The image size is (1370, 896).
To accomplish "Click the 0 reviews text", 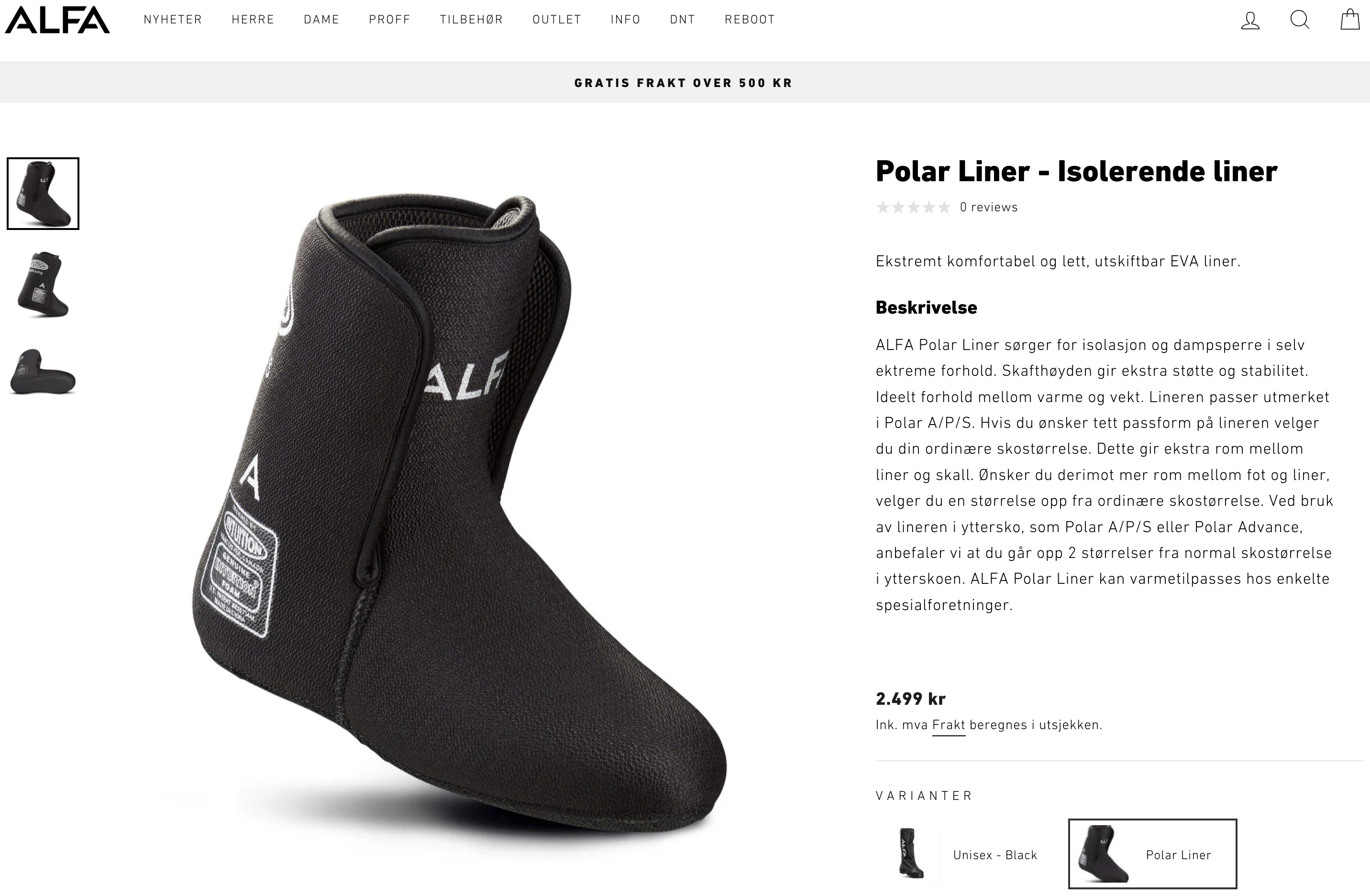I will 988,207.
